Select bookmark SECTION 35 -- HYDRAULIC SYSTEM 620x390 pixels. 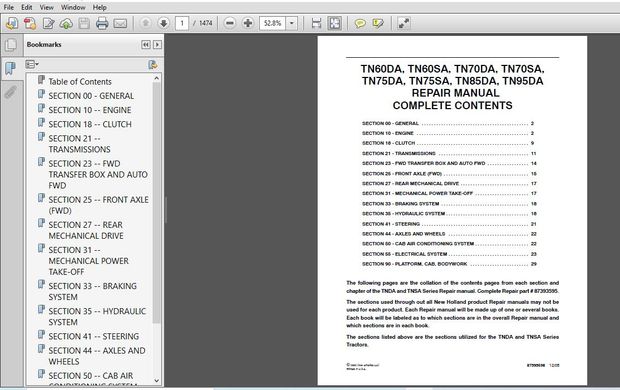click(97, 316)
